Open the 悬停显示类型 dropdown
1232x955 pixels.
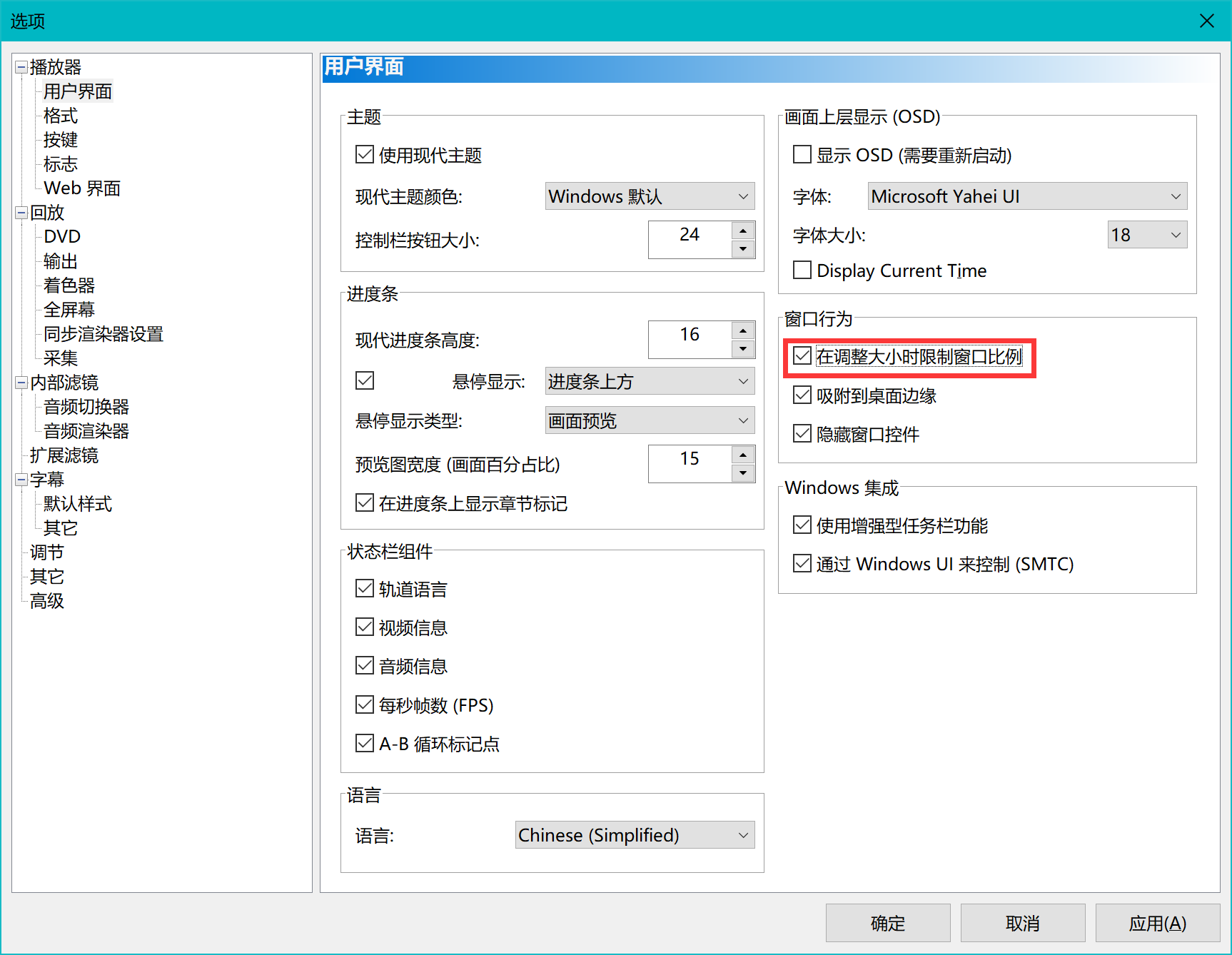click(x=650, y=421)
